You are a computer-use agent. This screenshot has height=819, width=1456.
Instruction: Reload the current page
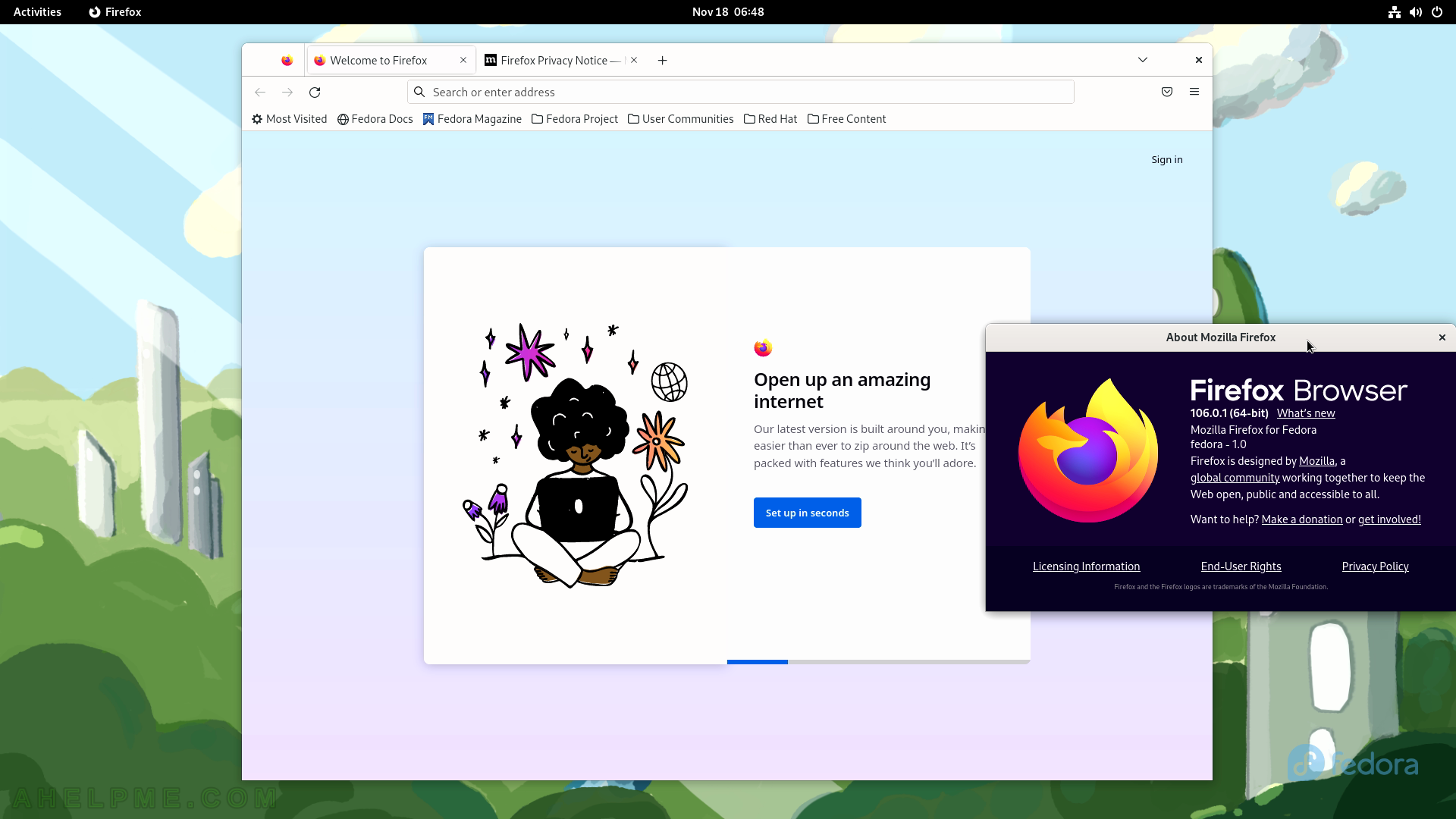click(x=315, y=92)
